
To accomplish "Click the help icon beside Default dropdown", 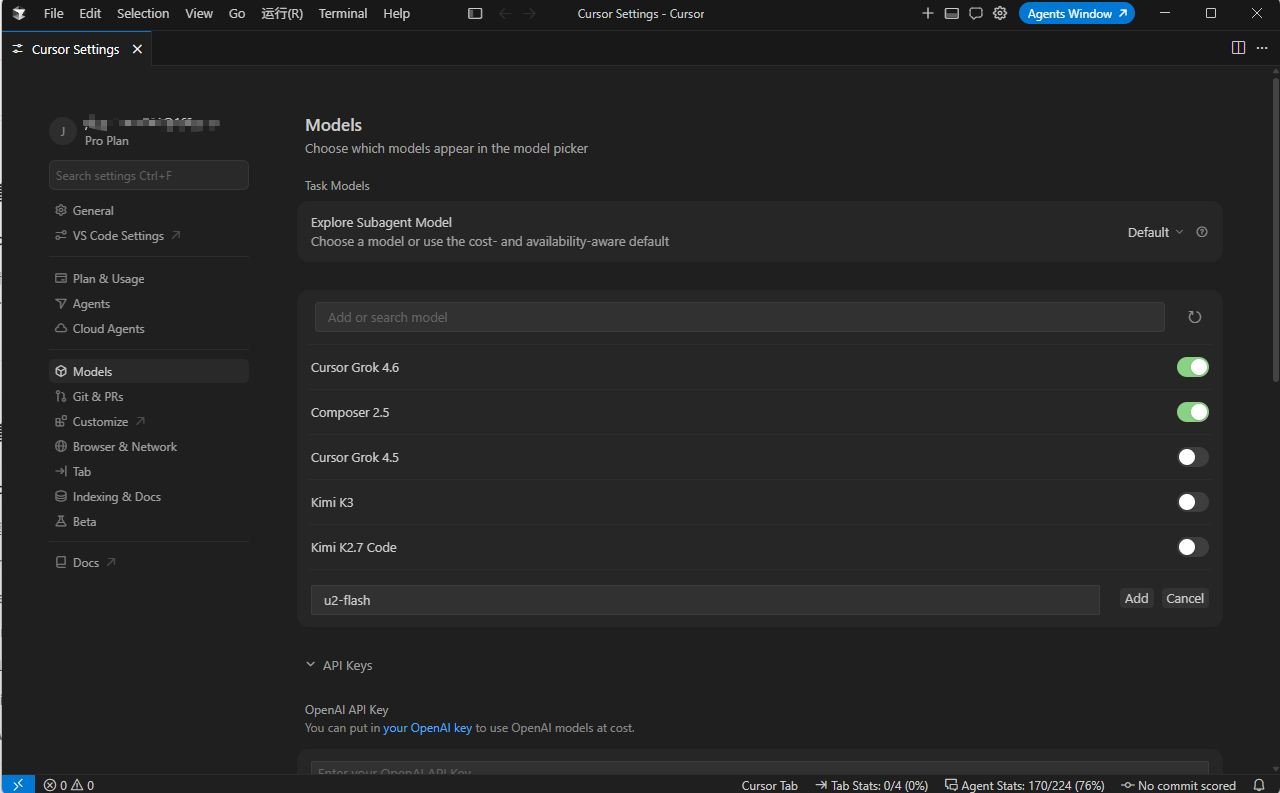I will tap(1202, 232).
